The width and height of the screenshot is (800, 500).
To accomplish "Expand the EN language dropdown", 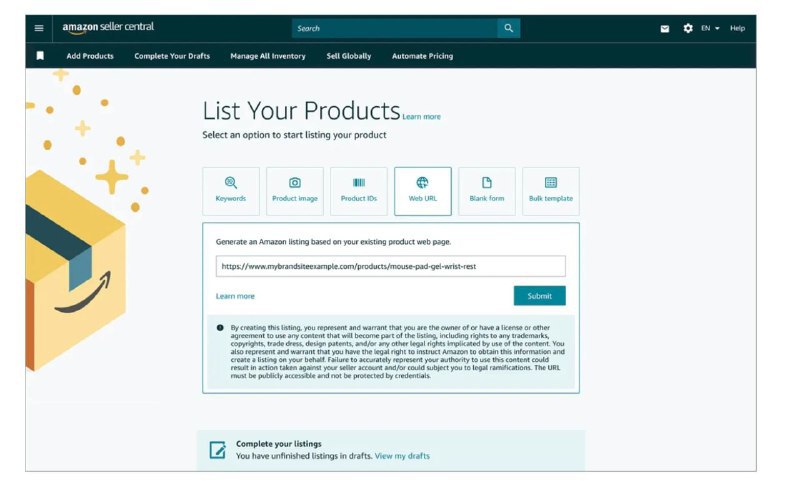I will pos(710,28).
